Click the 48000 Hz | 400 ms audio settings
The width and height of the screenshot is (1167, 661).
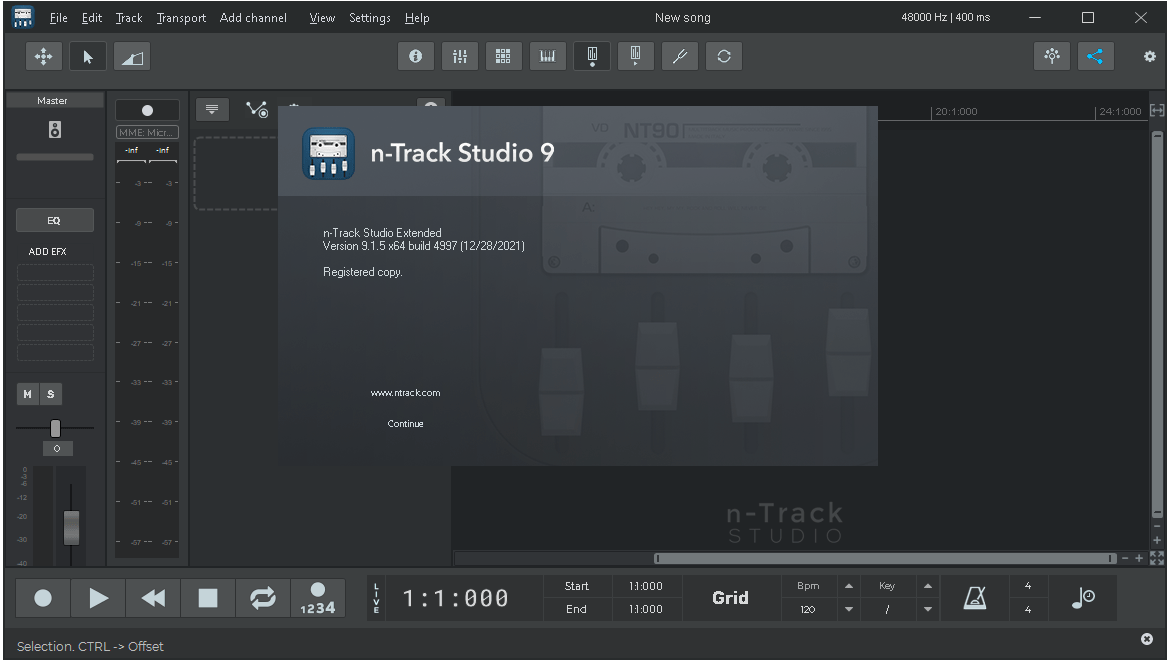(x=945, y=17)
